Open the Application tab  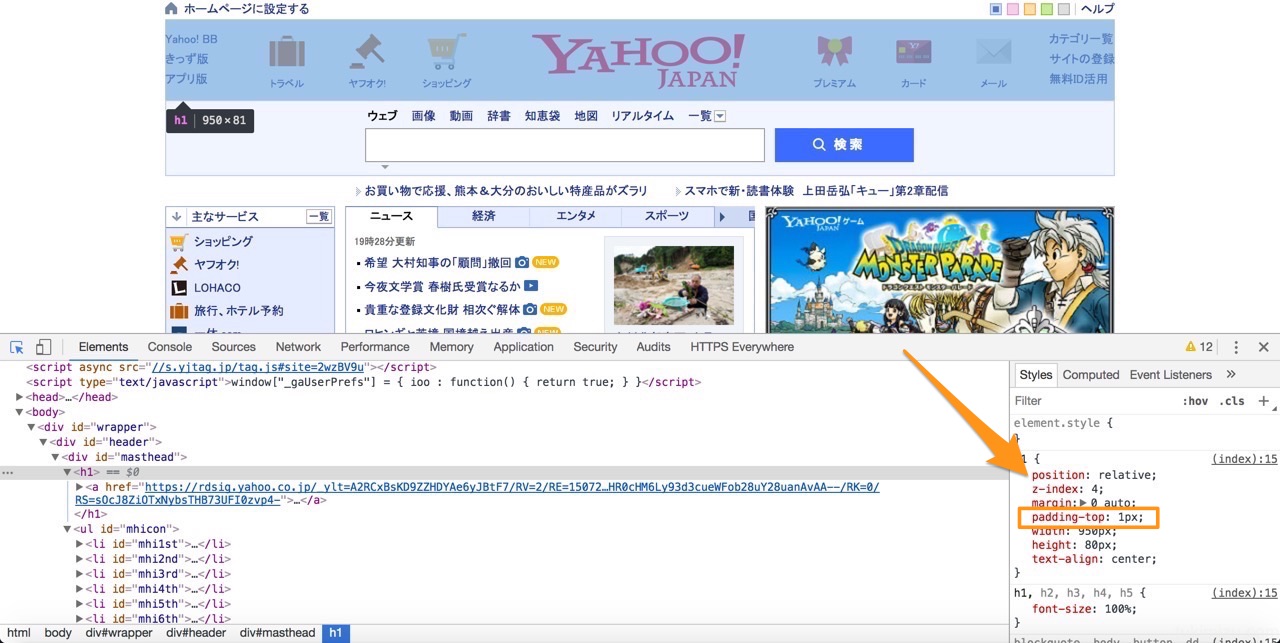coord(523,347)
